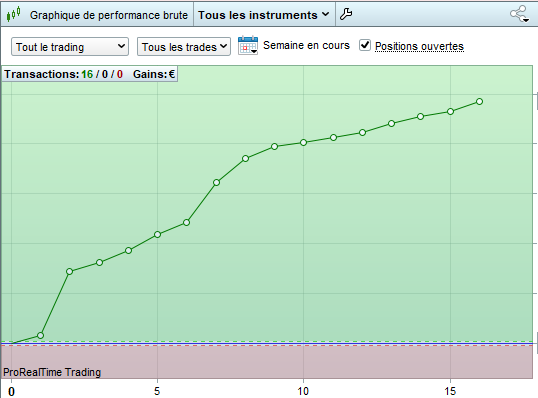Image resolution: width=538 pixels, height=398 pixels.
Task: Select the data point at trade 15
Action: pyautogui.click(x=451, y=112)
